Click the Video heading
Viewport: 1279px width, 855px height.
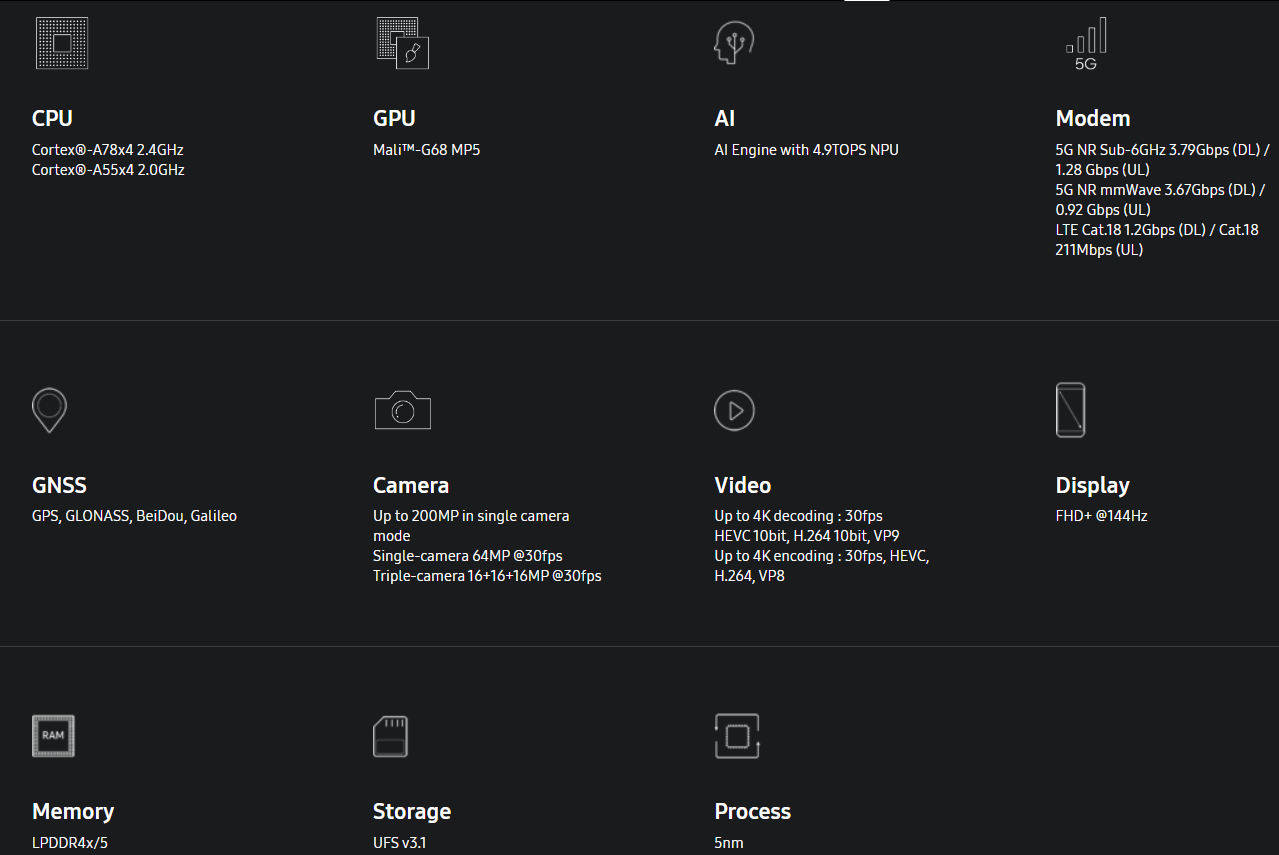point(743,485)
